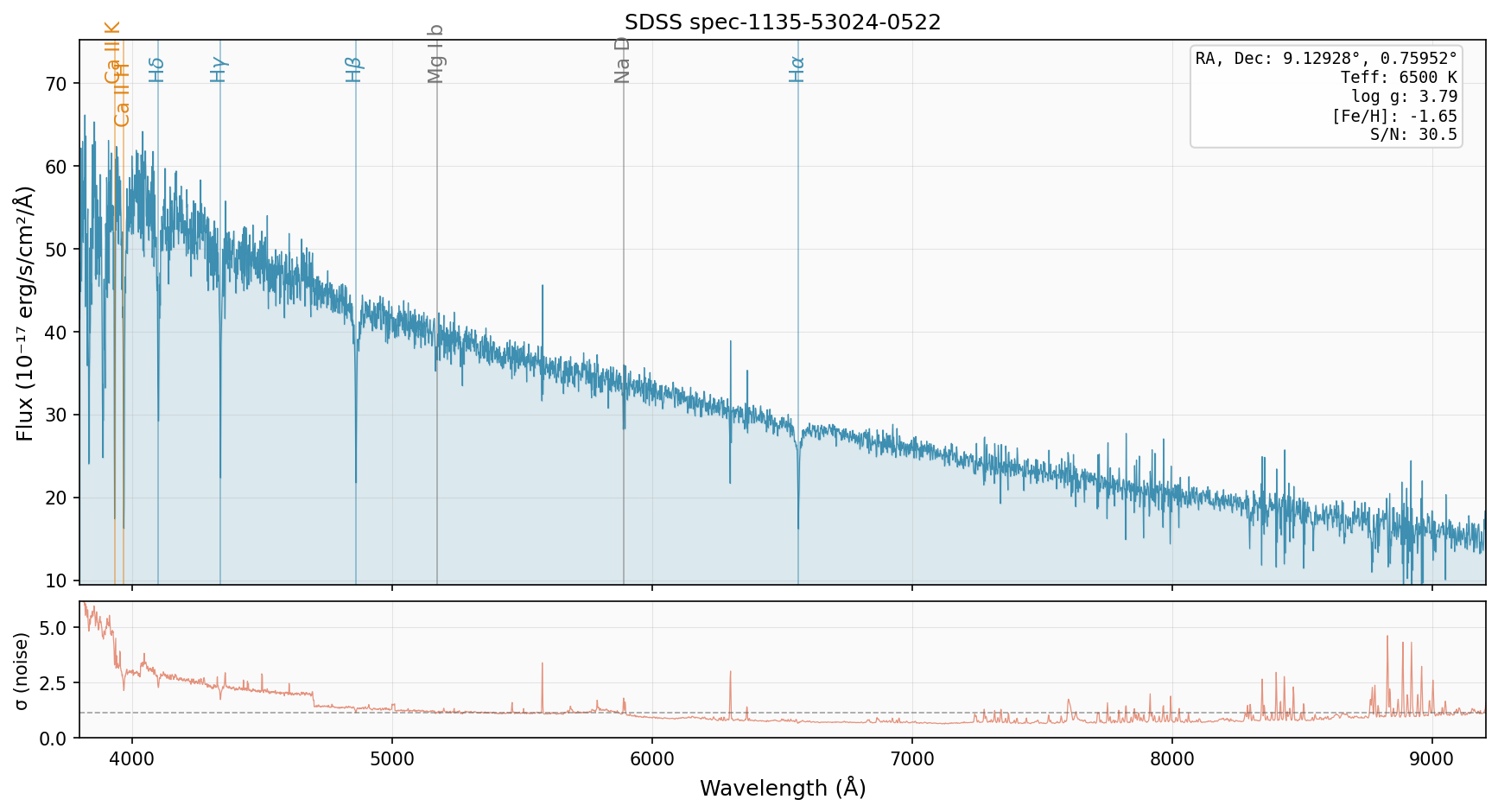Click the Na D absorption line label

(622, 60)
